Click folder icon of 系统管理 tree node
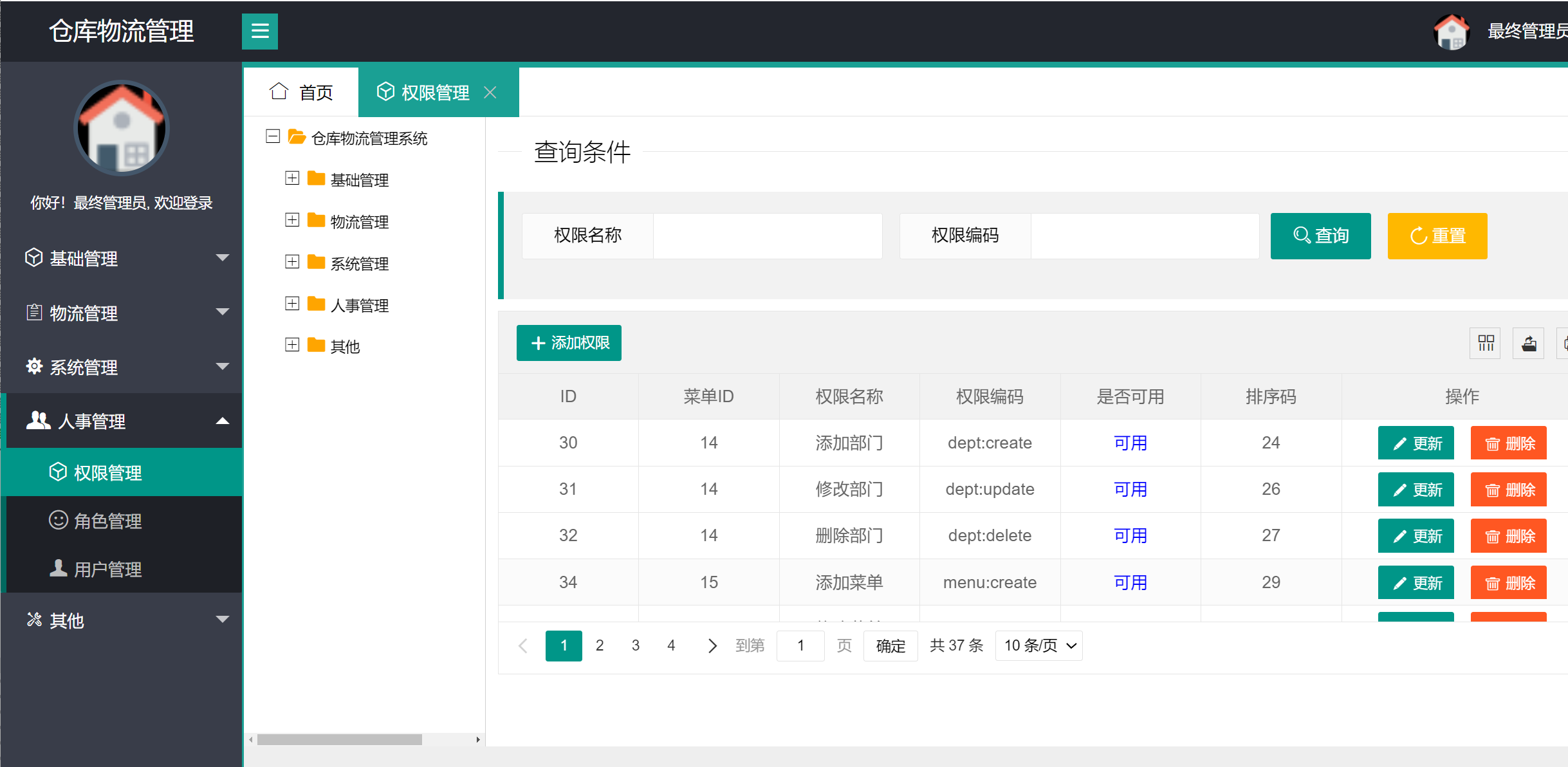This screenshot has width=1568, height=767. [x=316, y=262]
